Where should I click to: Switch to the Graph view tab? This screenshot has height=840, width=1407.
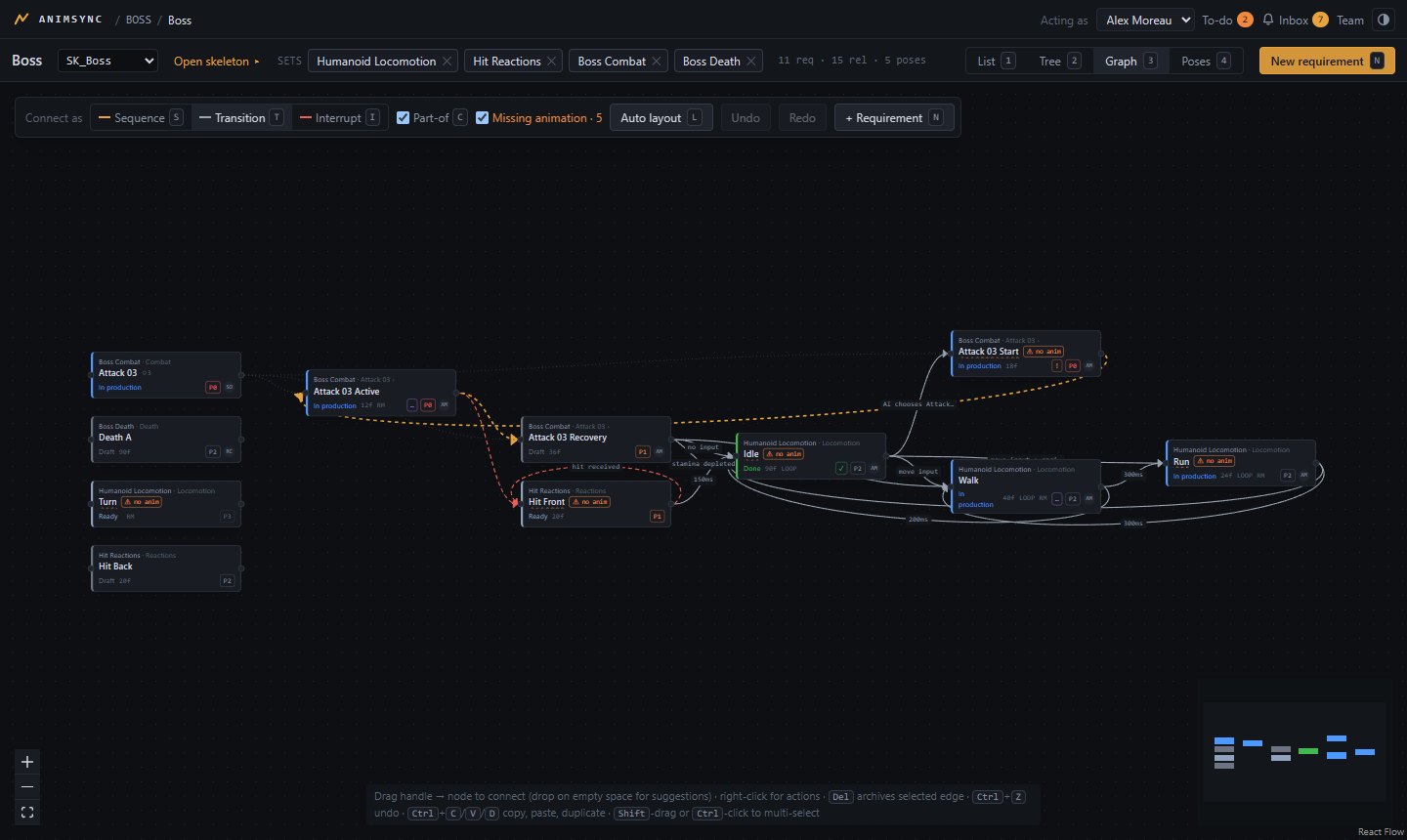coord(1130,61)
